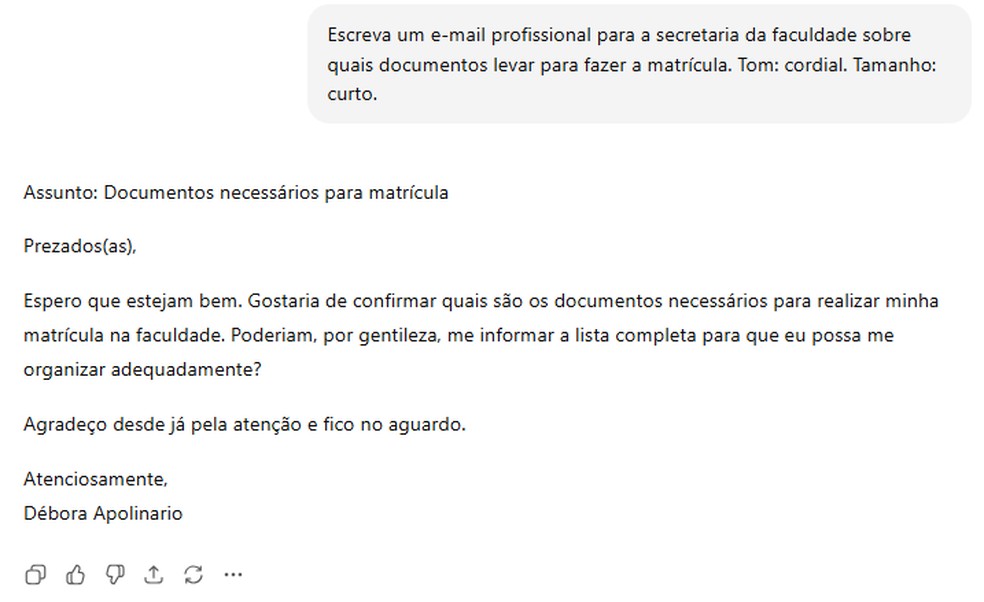Click the three-dots menu after the toolbar icons
The width and height of the screenshot is (984, 602).
point(233,575)
